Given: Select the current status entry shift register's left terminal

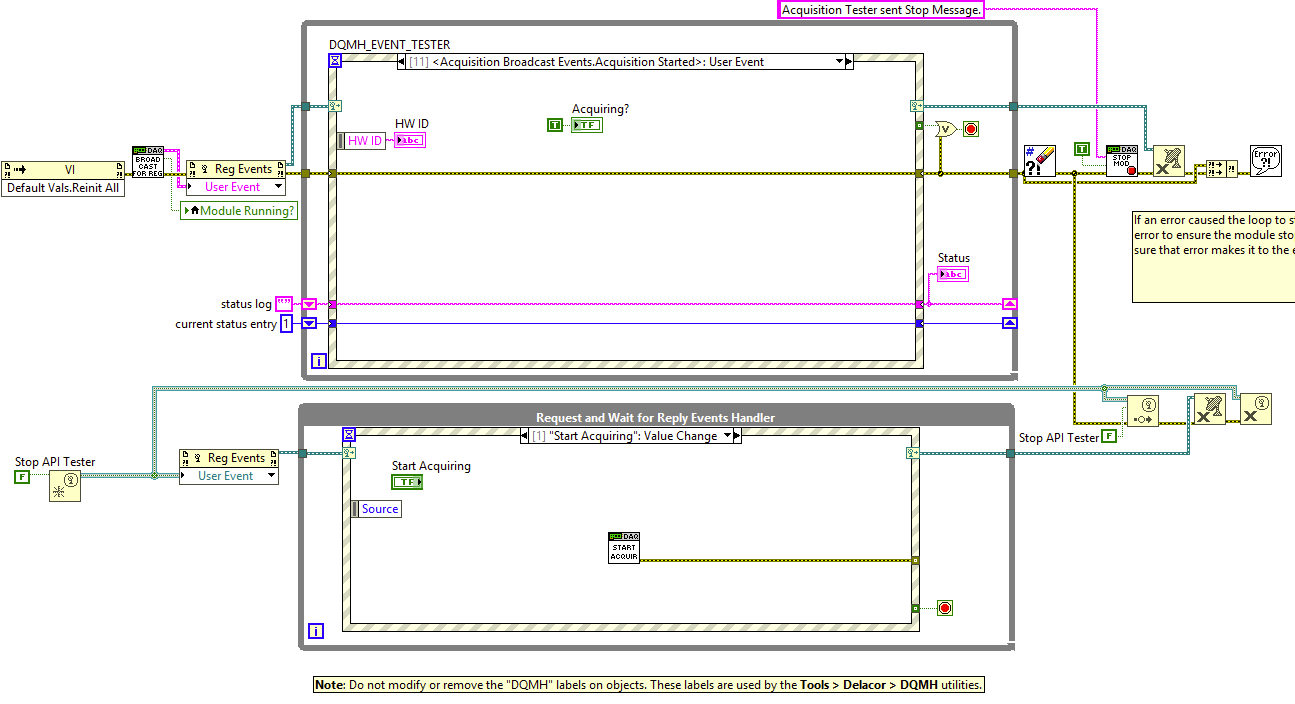Looking at the screenshot, I should (x=309, y=323).
